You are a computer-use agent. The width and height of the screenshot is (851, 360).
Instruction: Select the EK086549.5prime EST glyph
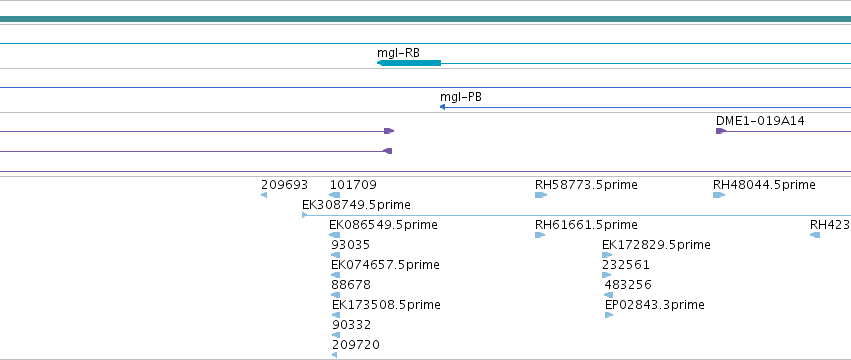point(334,235)
